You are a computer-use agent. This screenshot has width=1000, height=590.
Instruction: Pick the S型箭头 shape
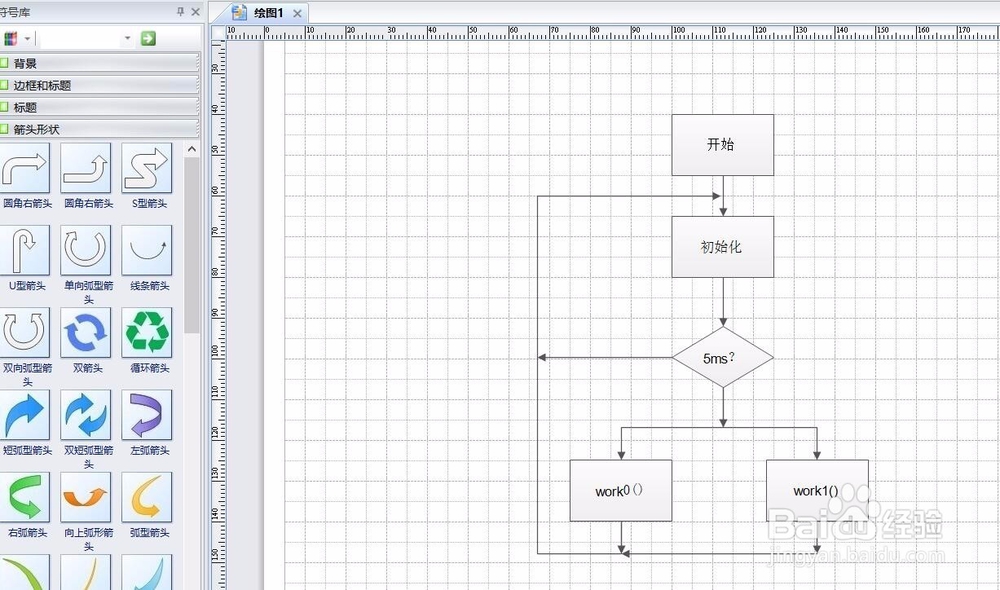147,168
